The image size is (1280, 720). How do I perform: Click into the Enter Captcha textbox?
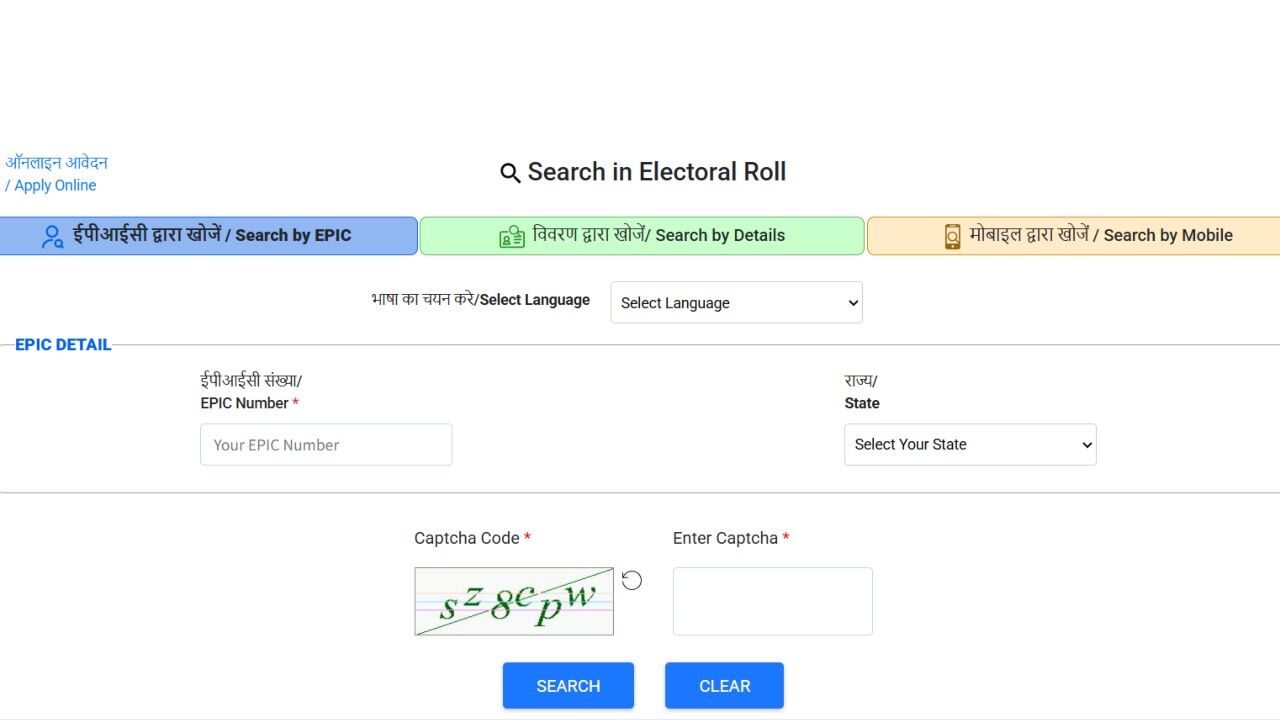coord(772,601)
